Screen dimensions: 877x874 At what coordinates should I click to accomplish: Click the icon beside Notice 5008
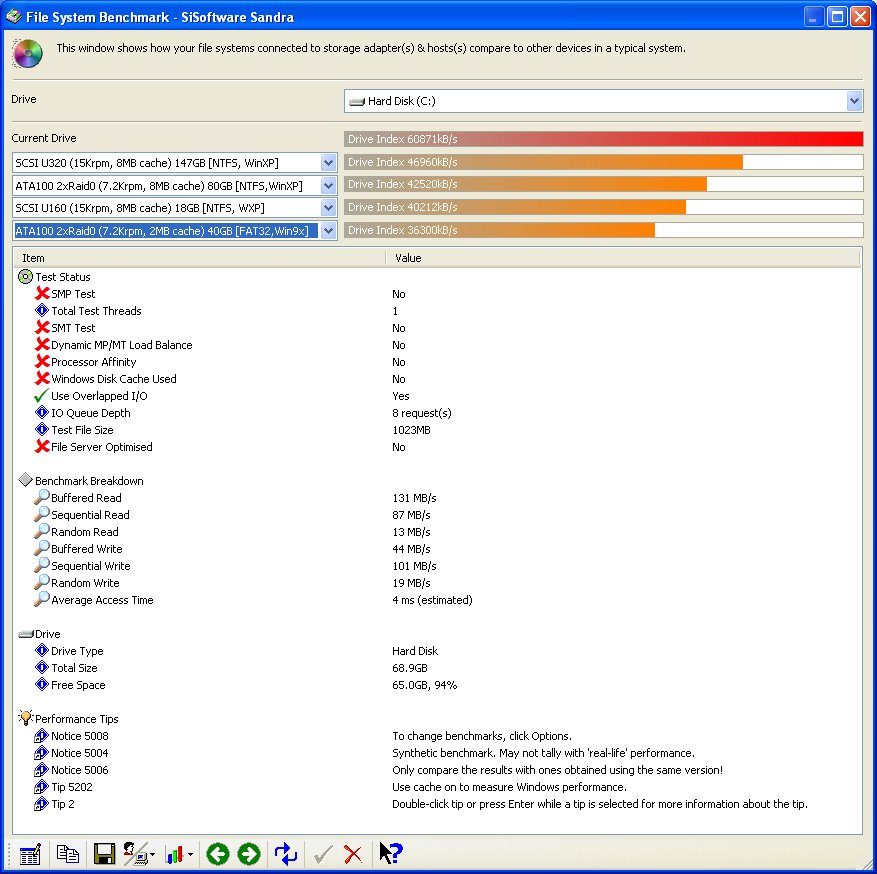point(41,736)
